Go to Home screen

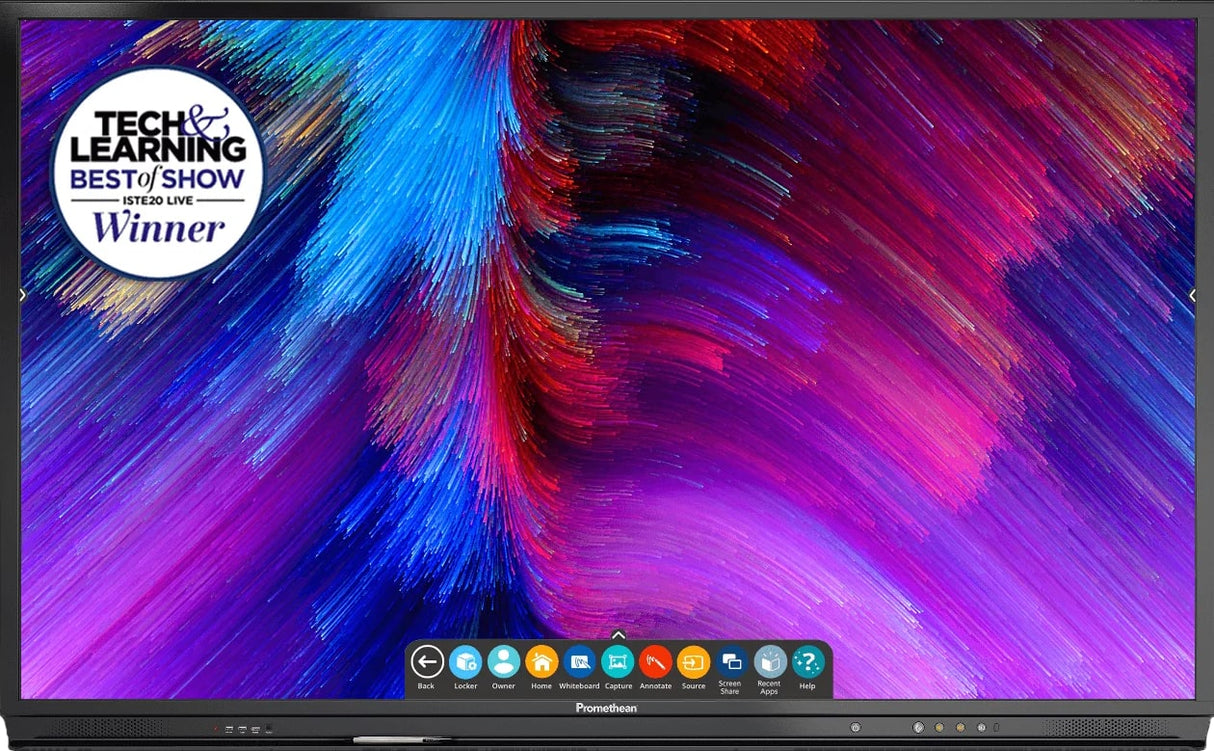coord(541,661)
